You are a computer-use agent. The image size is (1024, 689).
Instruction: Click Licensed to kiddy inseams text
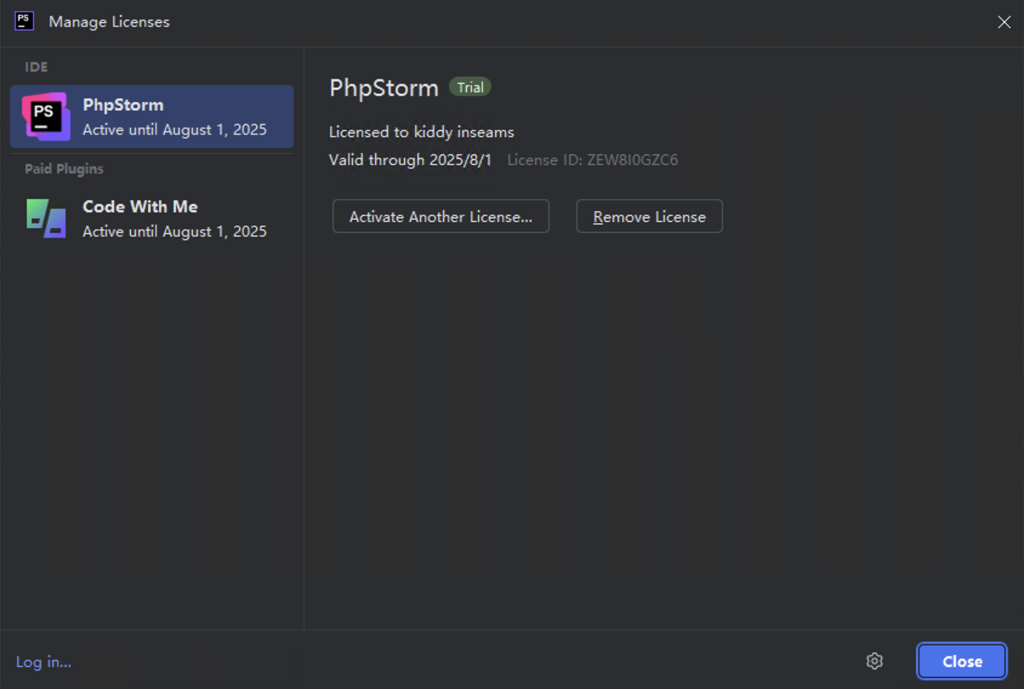pyautogui.click(x=421, y=132)
